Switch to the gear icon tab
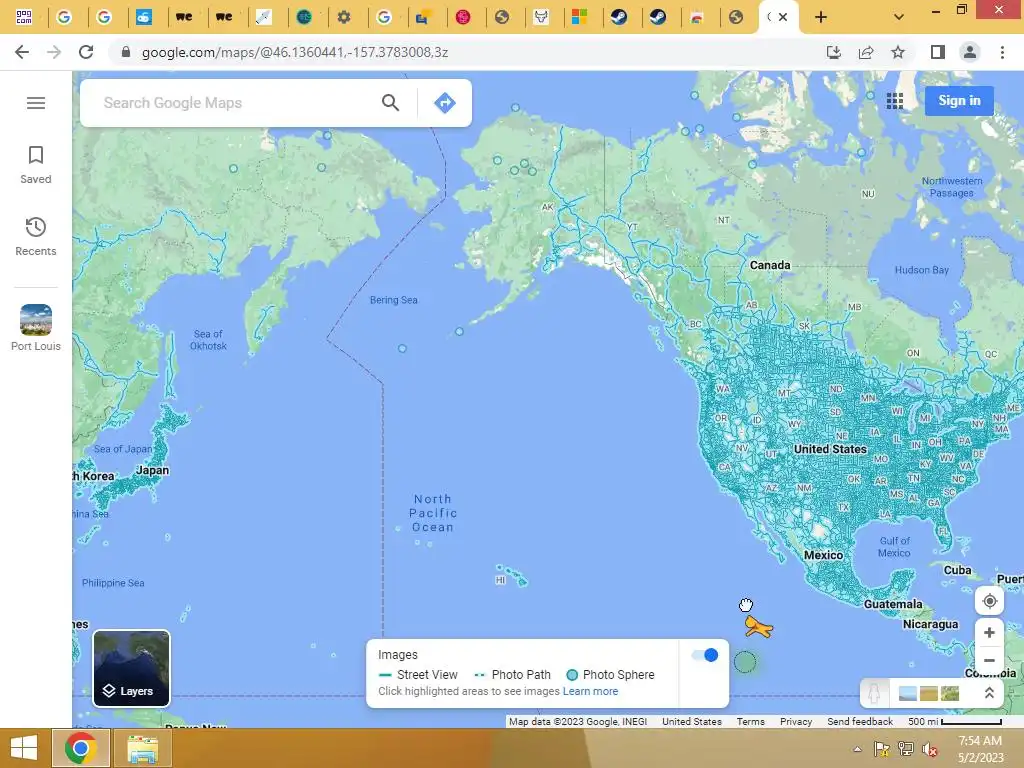 (344, 17)
